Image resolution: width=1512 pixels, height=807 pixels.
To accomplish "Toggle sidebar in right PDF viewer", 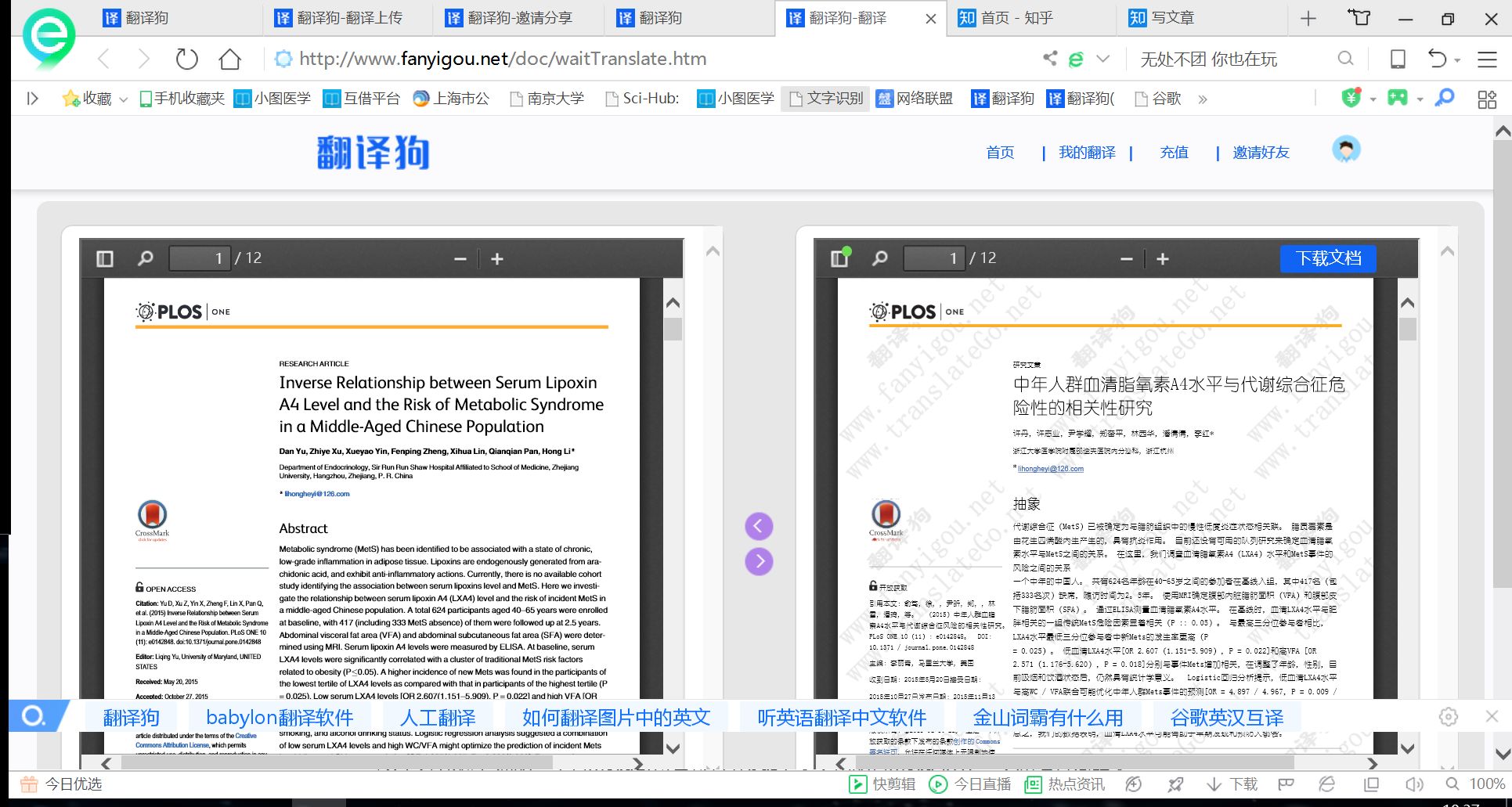I will [839, 258].
